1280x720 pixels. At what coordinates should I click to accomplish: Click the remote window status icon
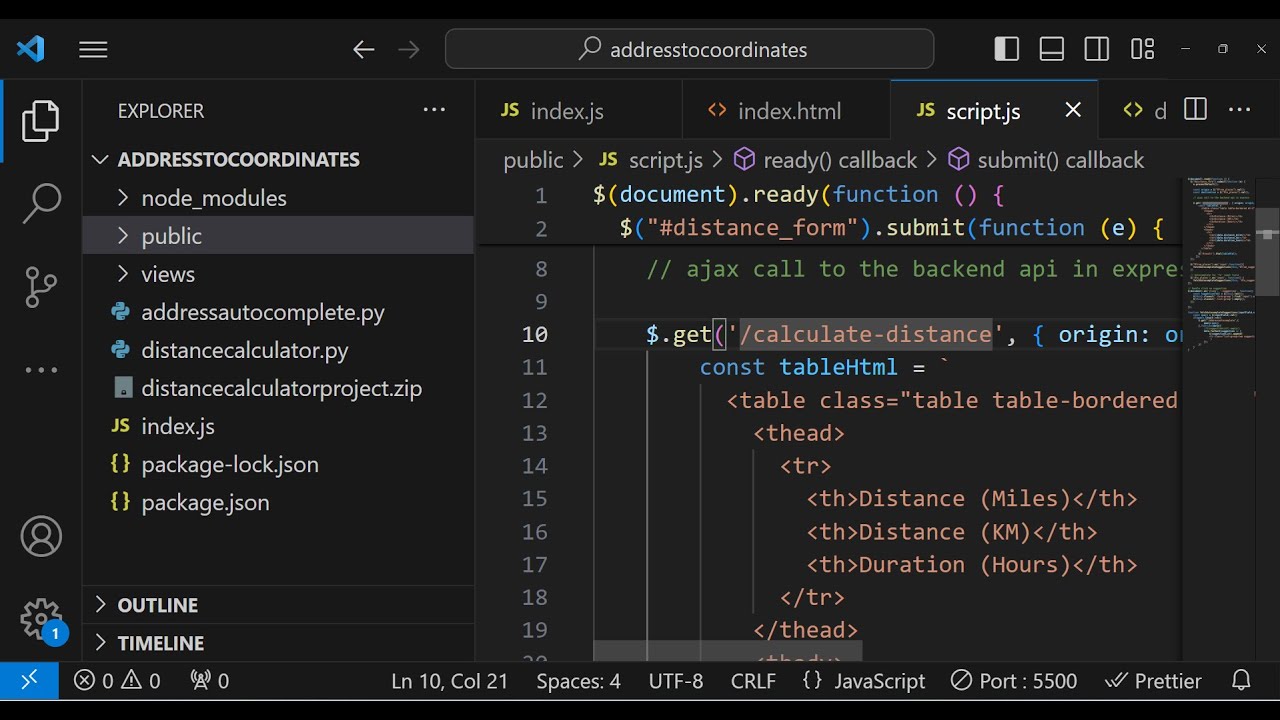pos(29,681)
